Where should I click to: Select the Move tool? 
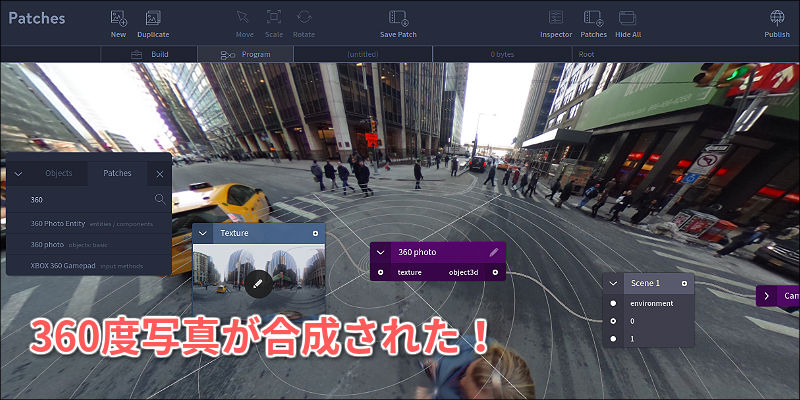coord(243,17)
